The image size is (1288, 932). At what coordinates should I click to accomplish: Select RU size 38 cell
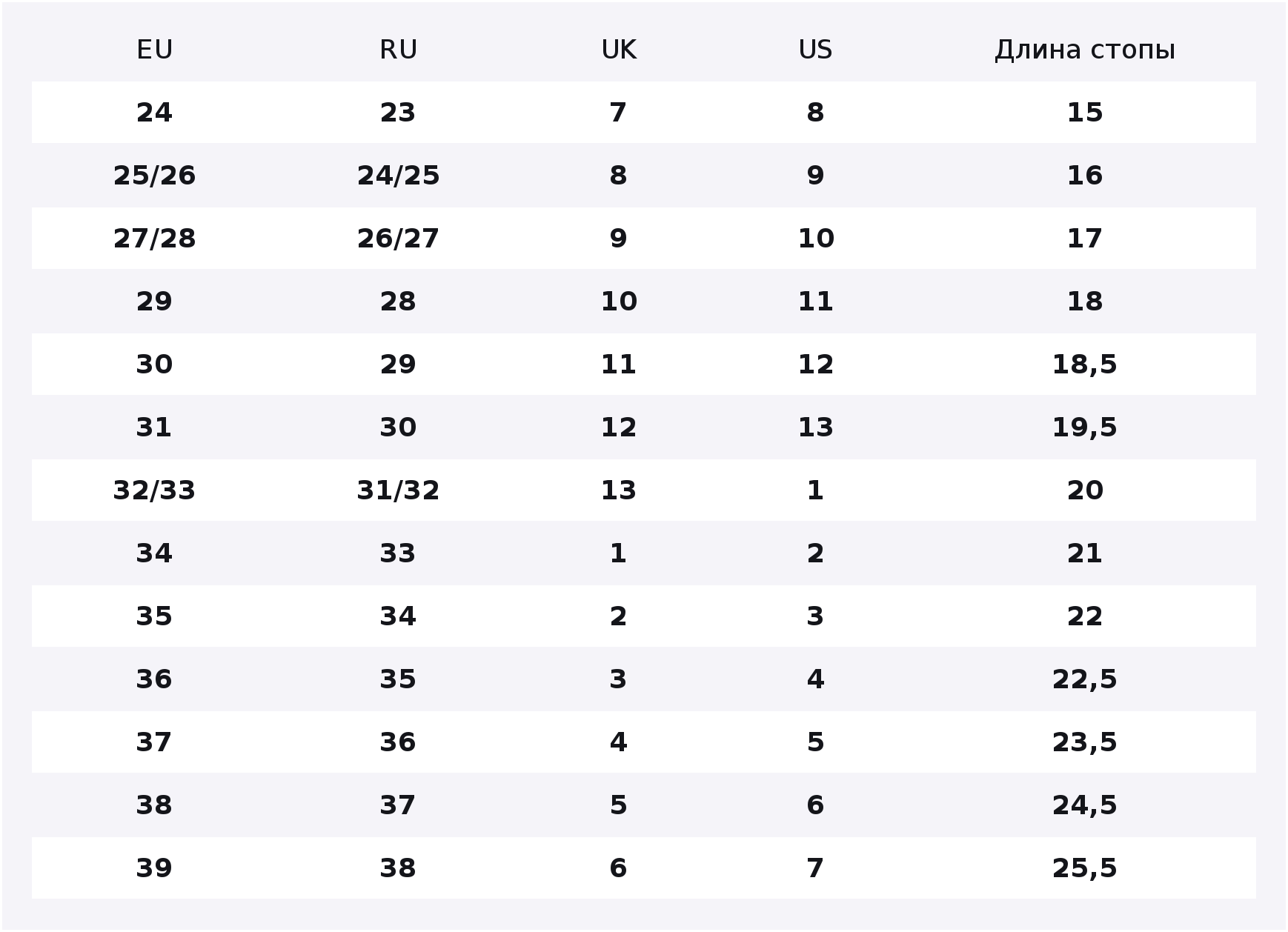pyautogui.click(x=398, y=868)
